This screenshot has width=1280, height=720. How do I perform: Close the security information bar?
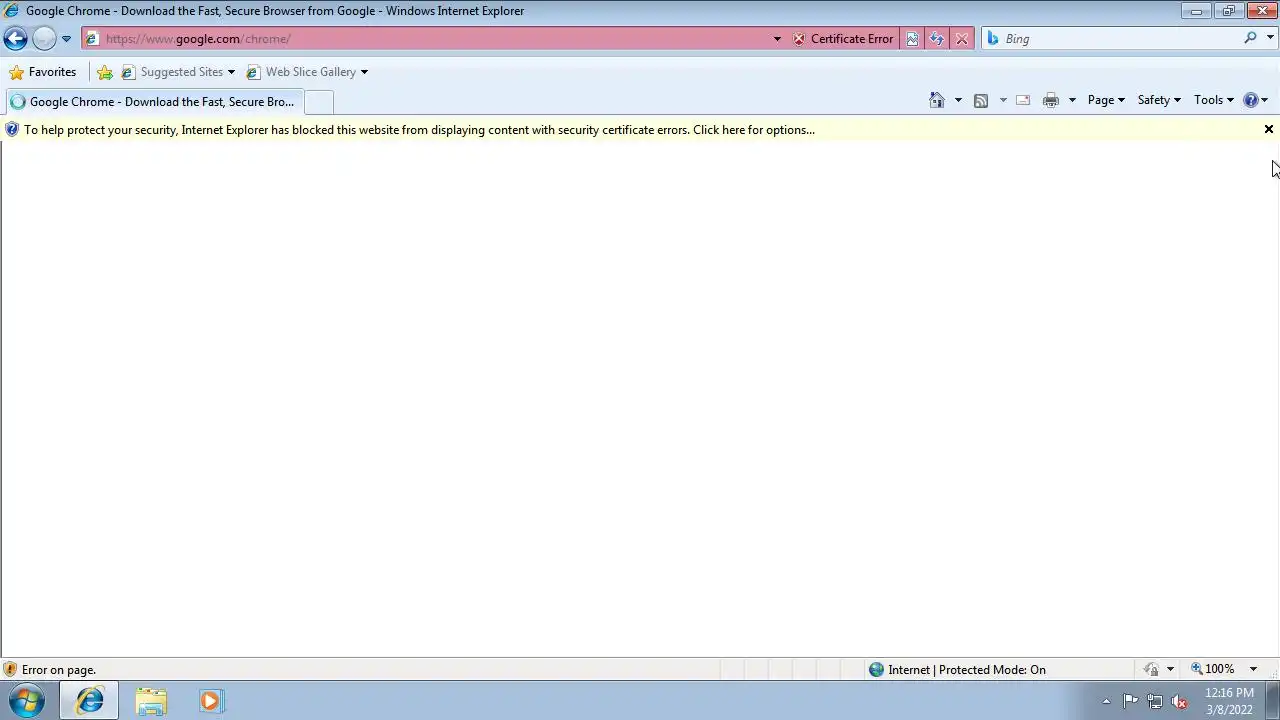pyautogui.click(x=1269, y=129)
